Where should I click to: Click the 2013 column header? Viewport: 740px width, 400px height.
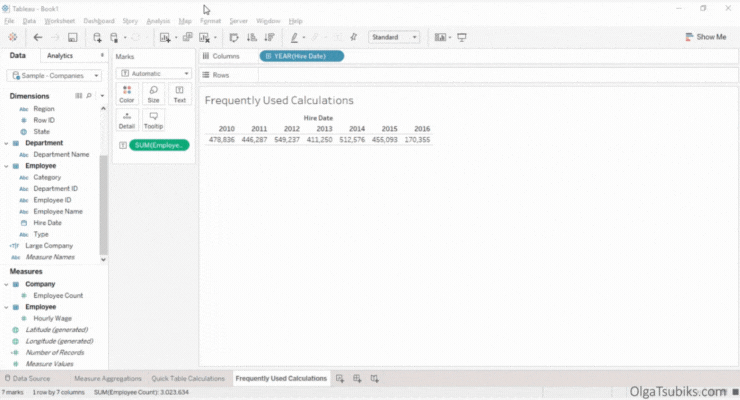(x=324, y=129)
